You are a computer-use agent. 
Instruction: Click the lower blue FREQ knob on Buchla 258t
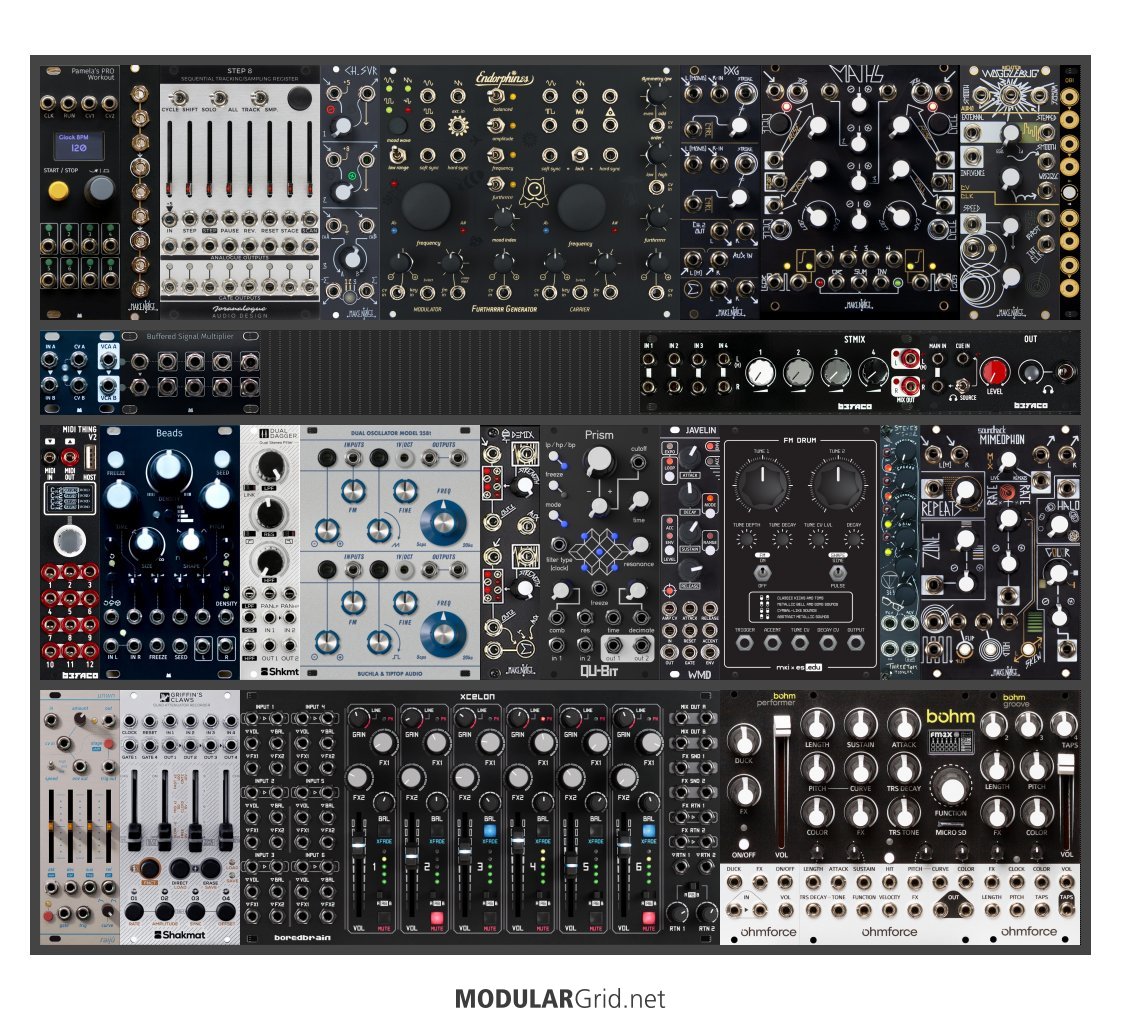443,635
